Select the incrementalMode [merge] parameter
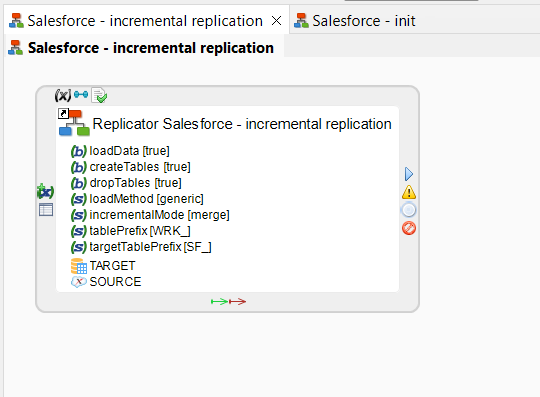Viewport: 540px width, 397px height. point(150,215)
